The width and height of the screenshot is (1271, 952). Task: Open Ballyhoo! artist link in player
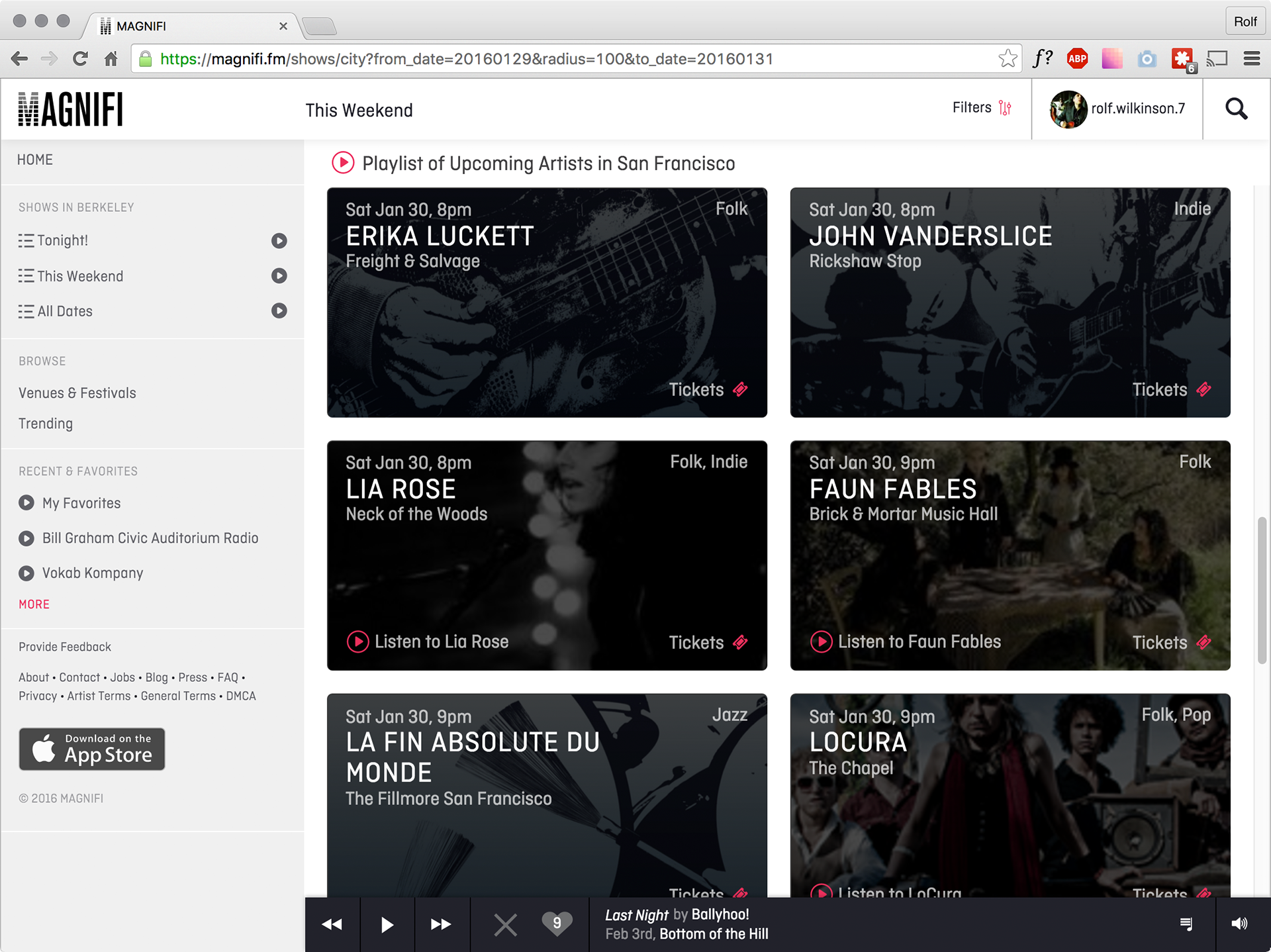(x=720, y=914)
